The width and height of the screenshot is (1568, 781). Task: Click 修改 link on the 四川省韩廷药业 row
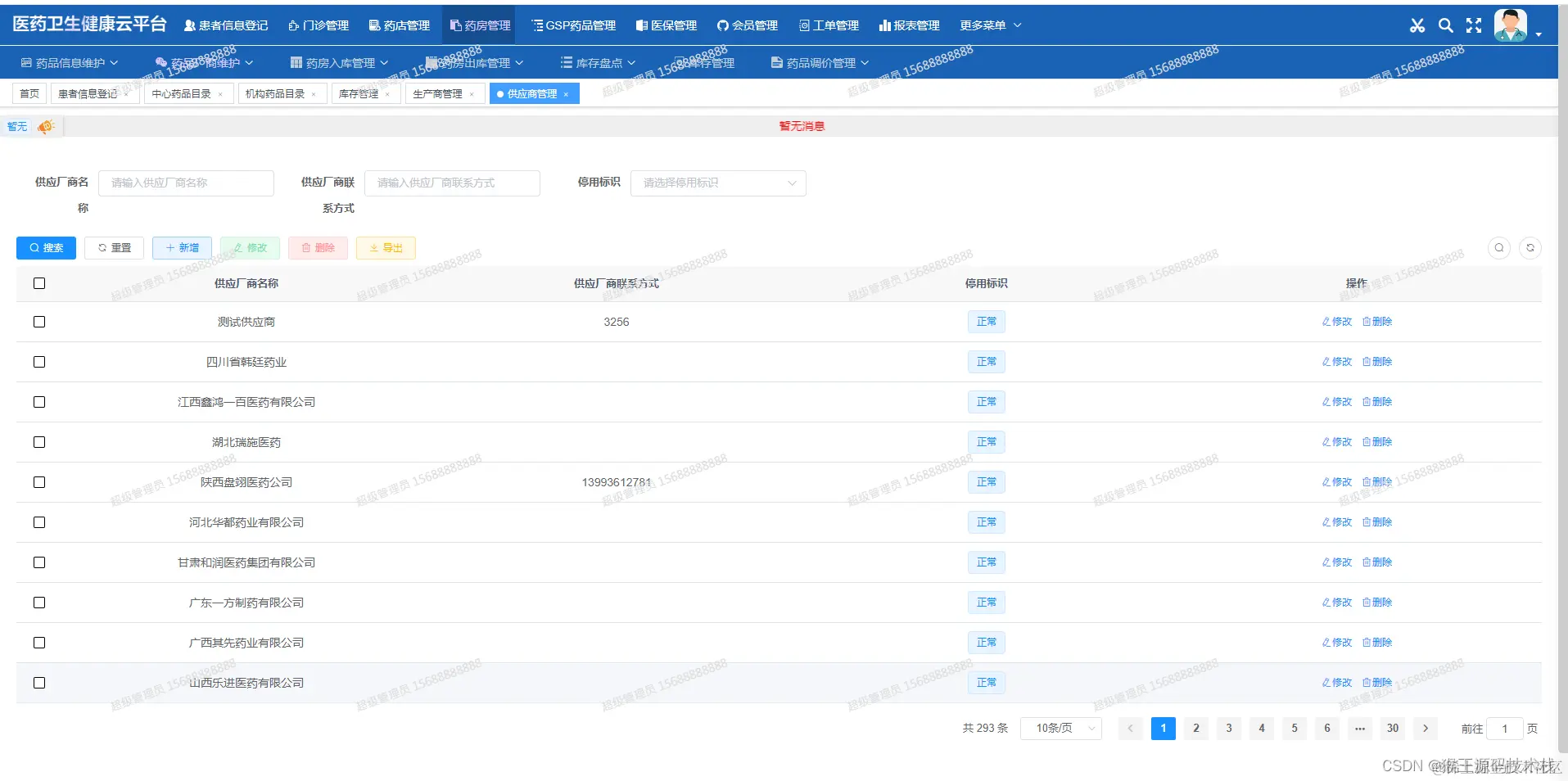[1335, 361]
